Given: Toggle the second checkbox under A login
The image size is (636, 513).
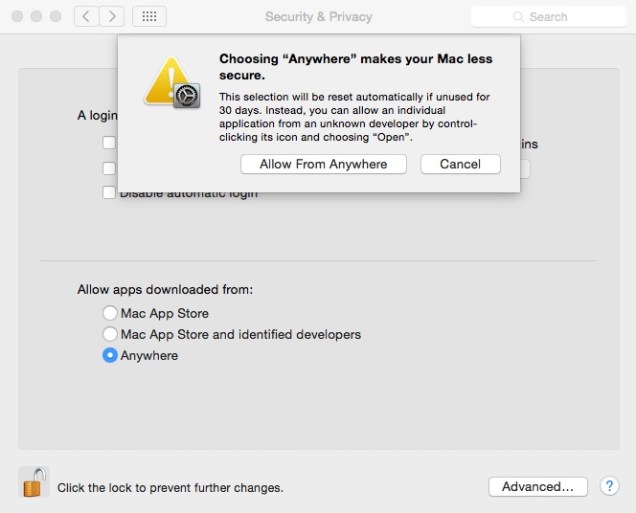Looking at the screenshot, I should [x=109, y=168].
